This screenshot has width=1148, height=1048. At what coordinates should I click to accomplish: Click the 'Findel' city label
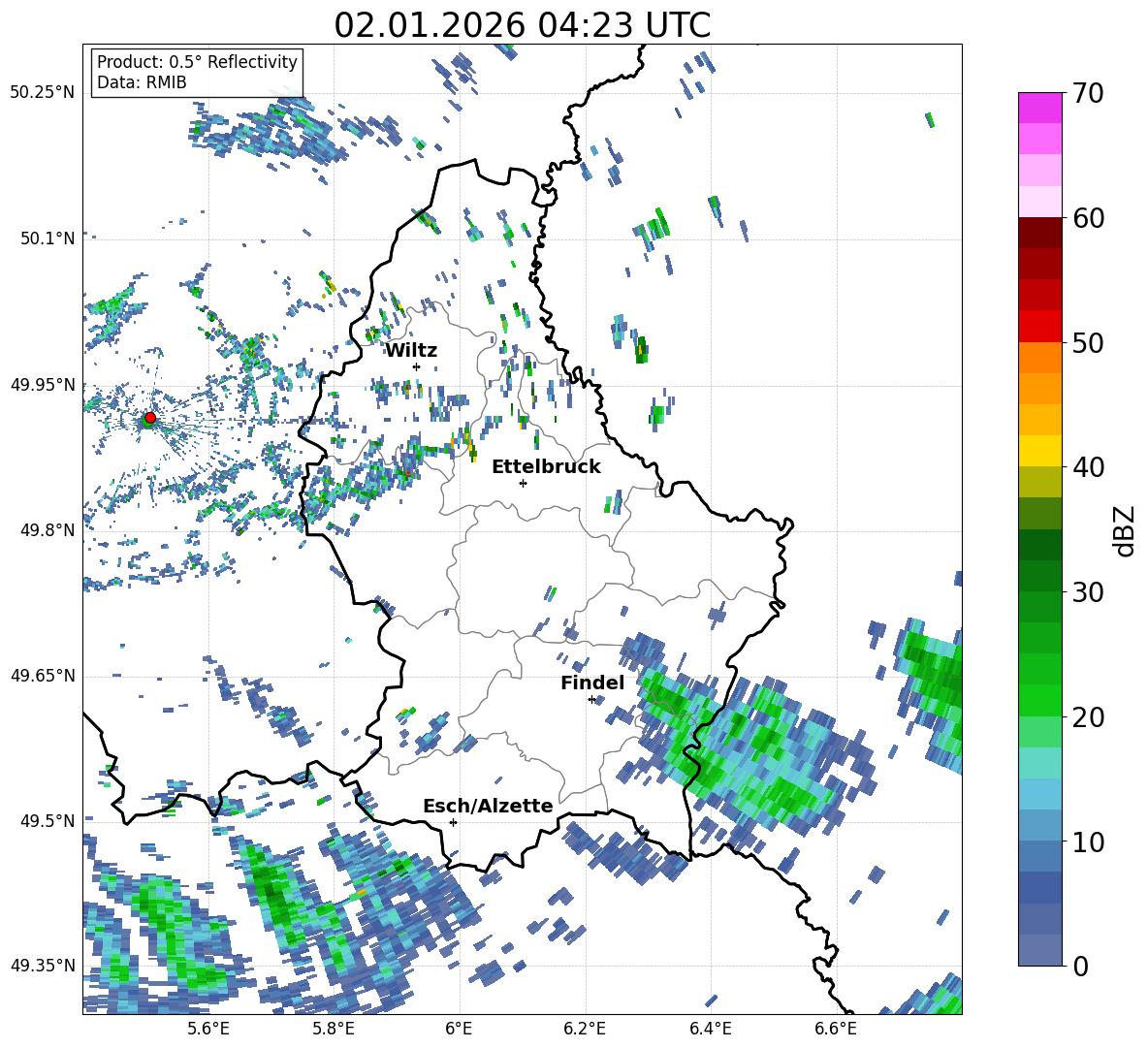click(592, 683)
